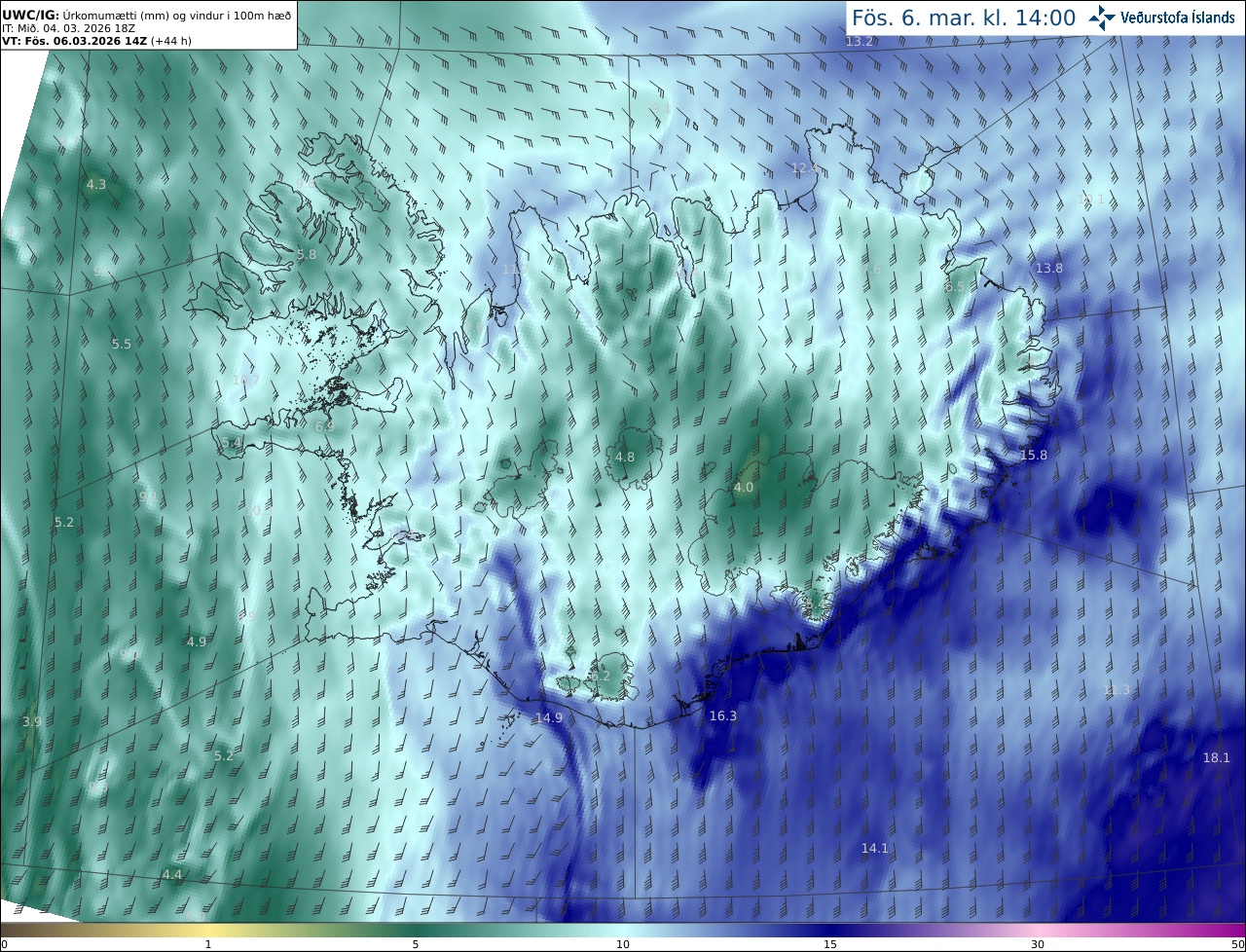Click the map value 5.4
Image resolution: width=1246 pixels, height=952 pixels.
(232, 442)
